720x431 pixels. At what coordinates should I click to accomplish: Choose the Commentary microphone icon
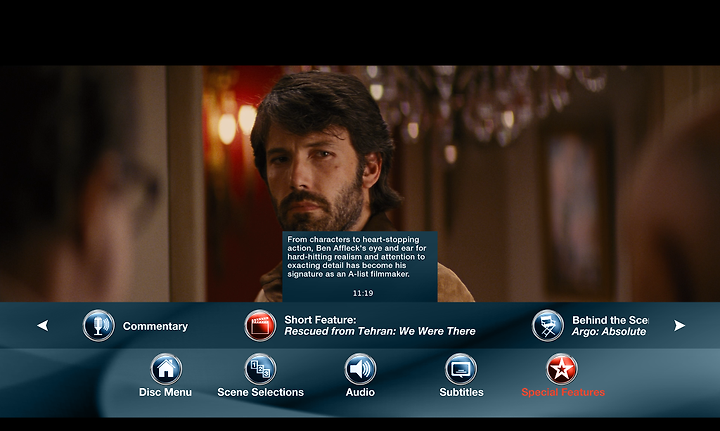click(x=99, y=325)
